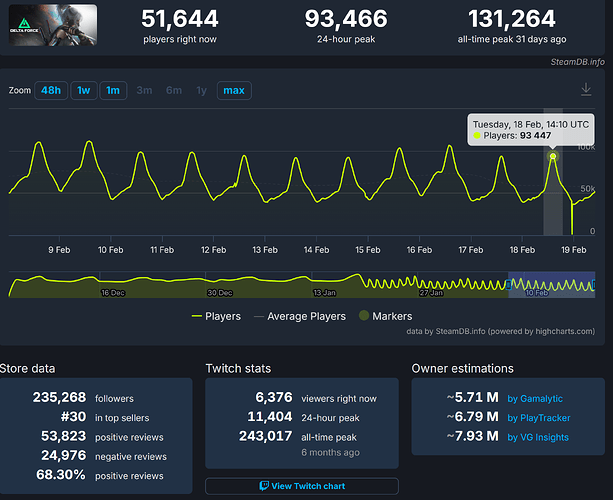This screenshot has width=613, height=500.
Task: Click the Twitch icon on View Twitch chart
Action: coord(264,486)
